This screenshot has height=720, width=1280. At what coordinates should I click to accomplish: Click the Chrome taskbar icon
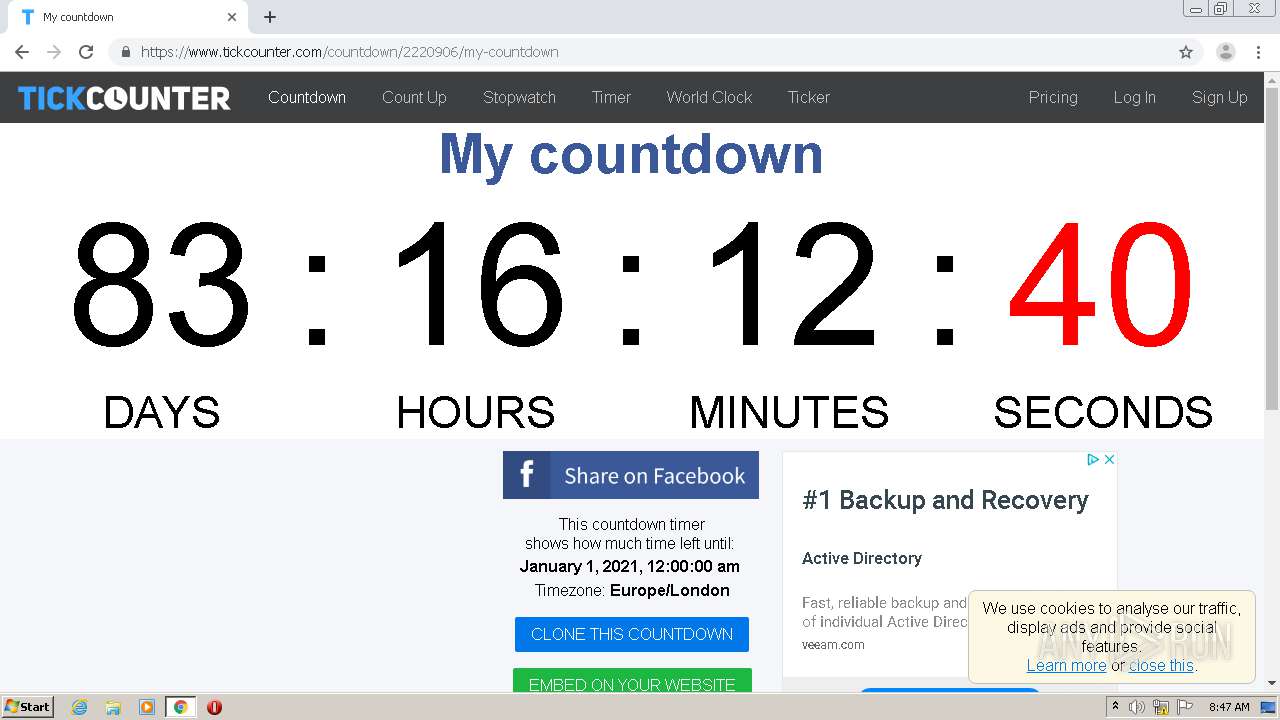(180, 707)
